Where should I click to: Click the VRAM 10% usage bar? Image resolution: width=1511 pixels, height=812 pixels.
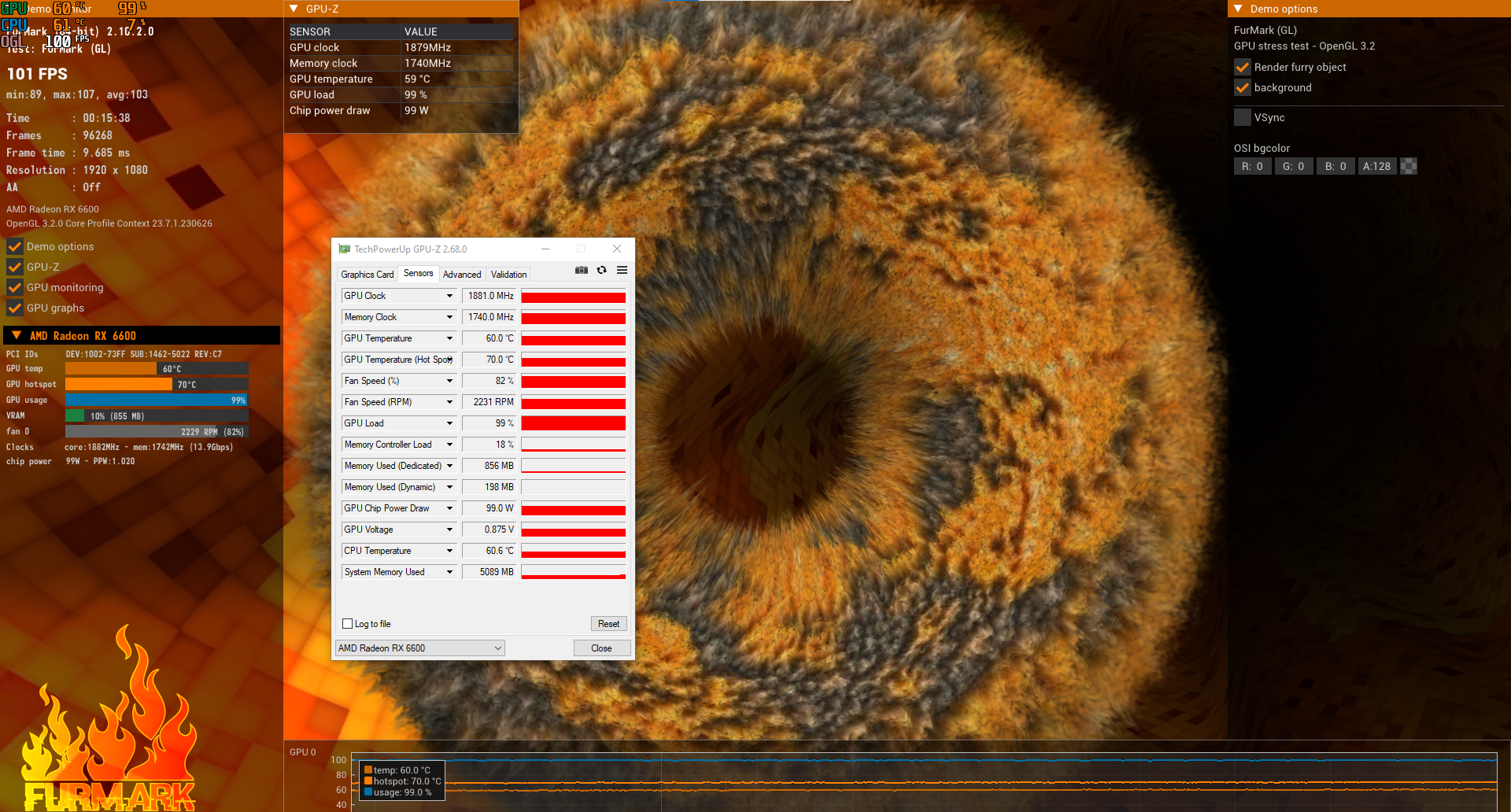tap(157, 415)
